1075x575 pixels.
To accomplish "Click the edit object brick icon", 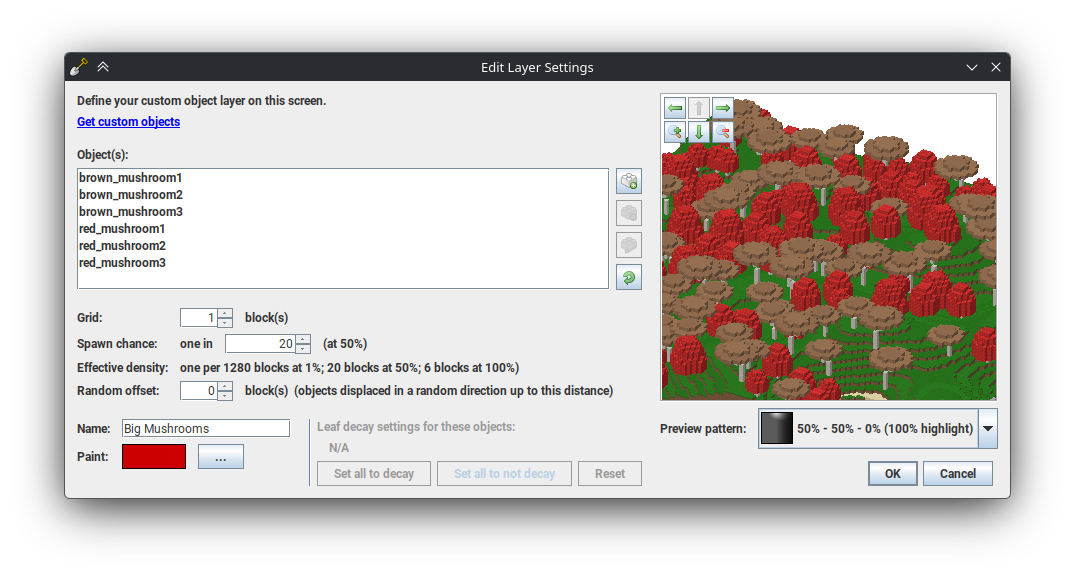I will point(629,245).
